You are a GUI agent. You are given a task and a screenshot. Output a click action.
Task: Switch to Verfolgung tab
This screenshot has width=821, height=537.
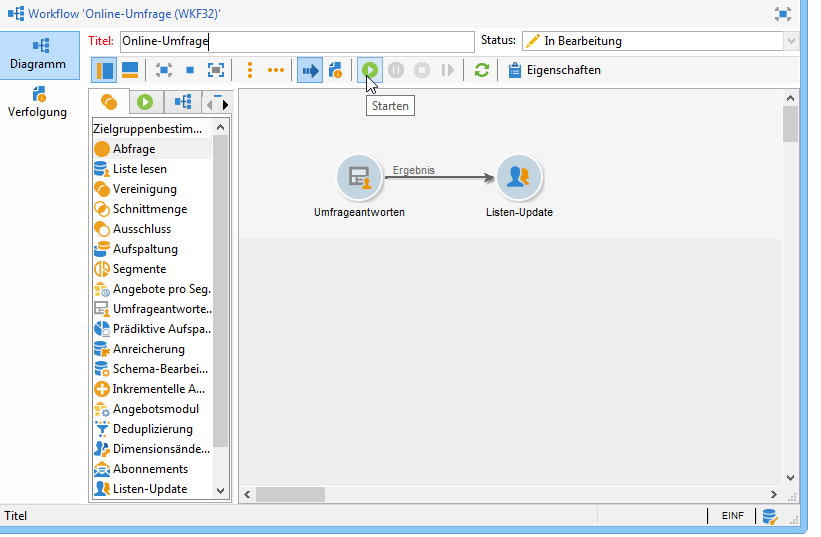[40, 101]
